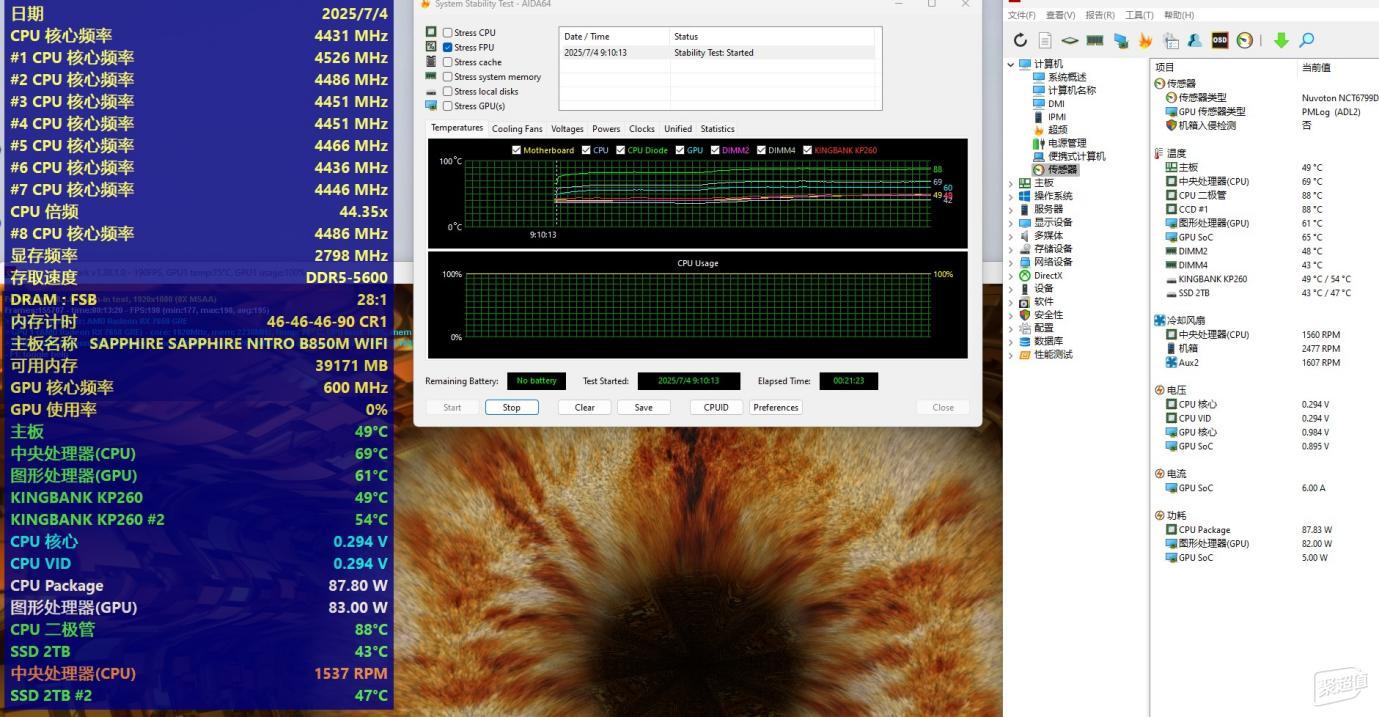Expand the 服务器 tree node
This screenshot has width=1379, height=717.
[x=1011, y=209]
